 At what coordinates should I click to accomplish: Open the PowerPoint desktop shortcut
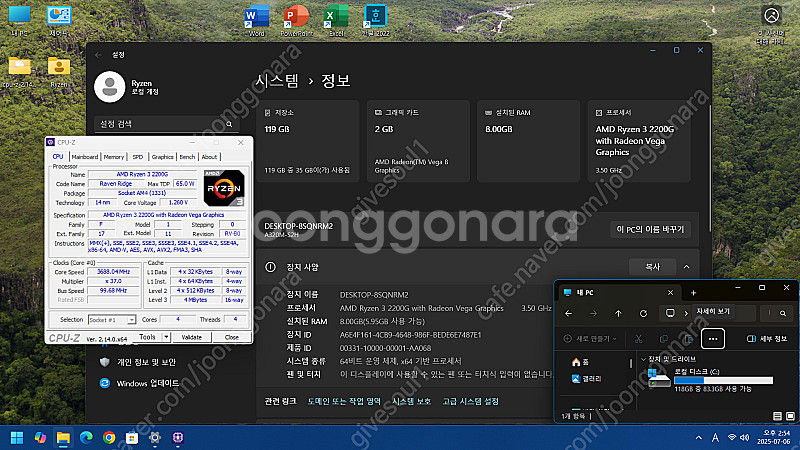(296, 20)
